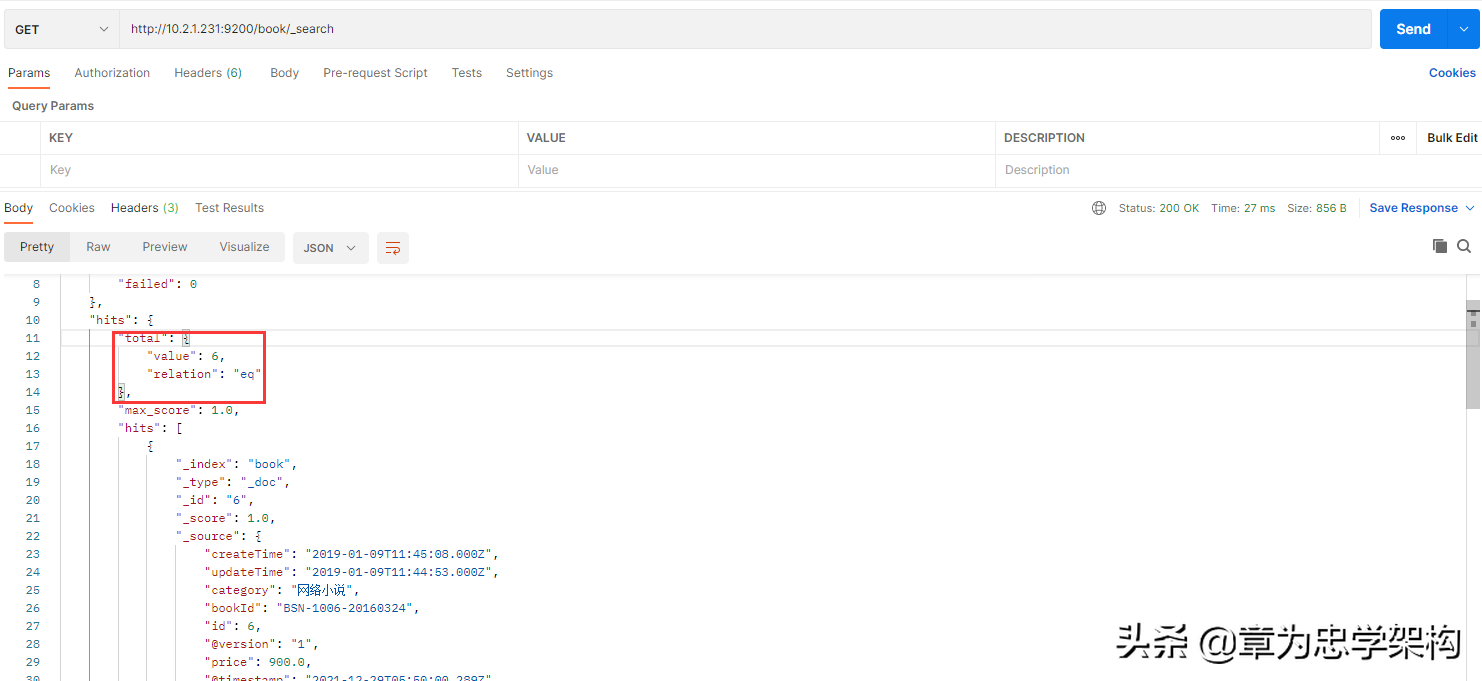Copy the response with the copy icon

point(1440,246)
